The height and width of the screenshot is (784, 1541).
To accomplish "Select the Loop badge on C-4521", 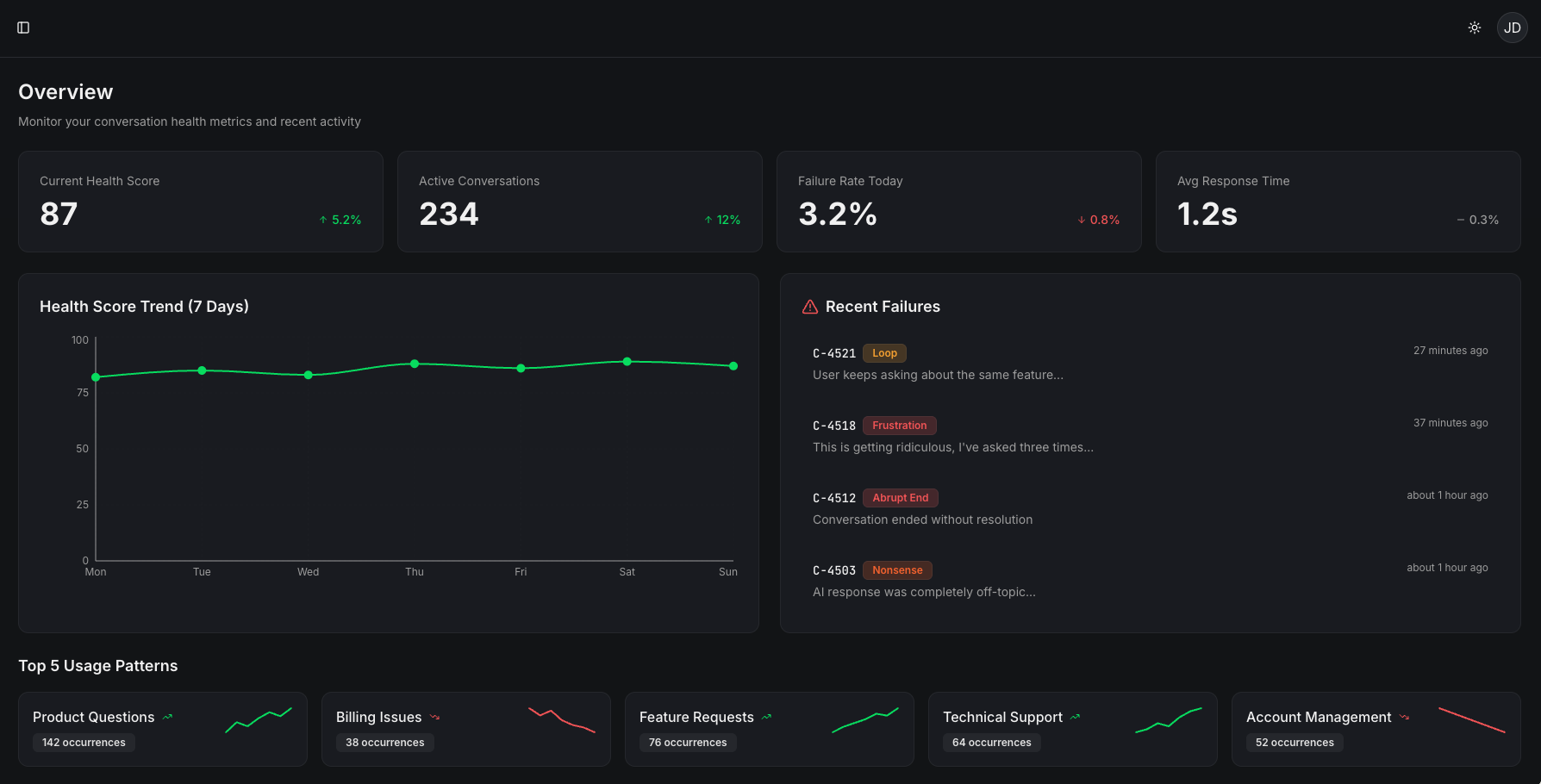I will [x=884, y=353].
